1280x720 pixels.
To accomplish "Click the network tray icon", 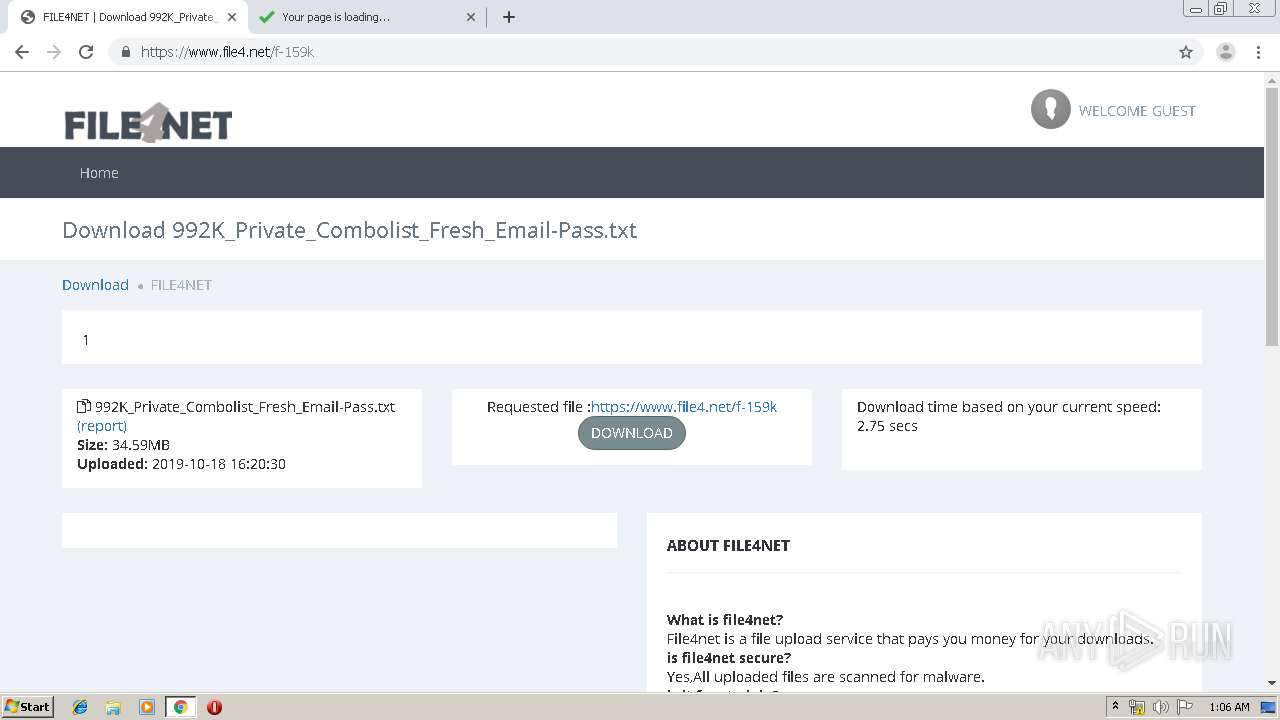I will [x=1137, y=707].
